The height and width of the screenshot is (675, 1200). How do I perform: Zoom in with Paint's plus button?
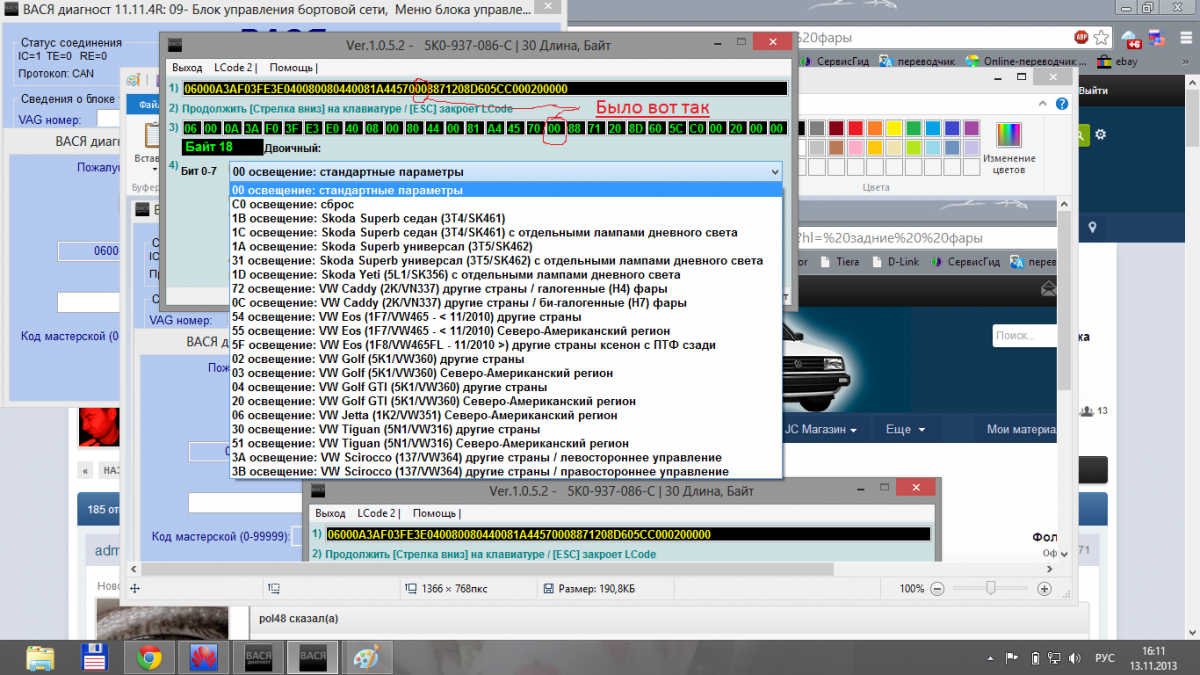[1044, 589]
